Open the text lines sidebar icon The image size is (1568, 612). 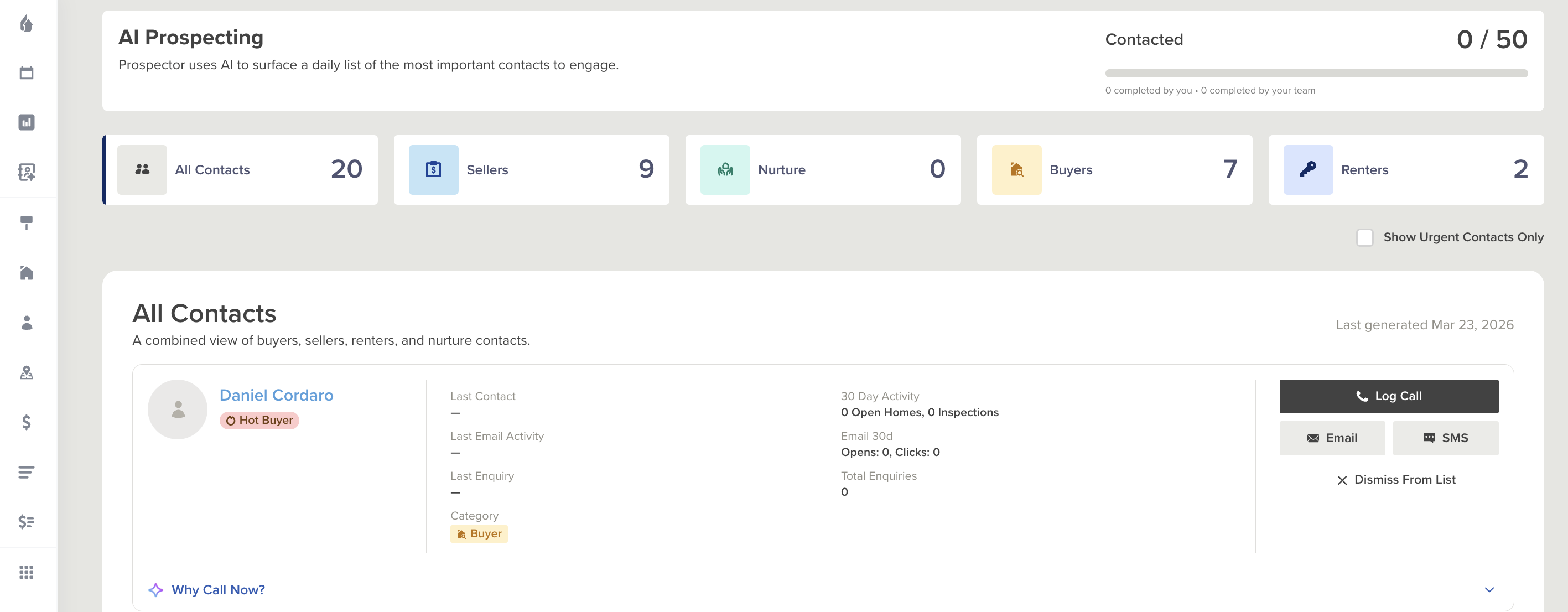pos(26,472)
